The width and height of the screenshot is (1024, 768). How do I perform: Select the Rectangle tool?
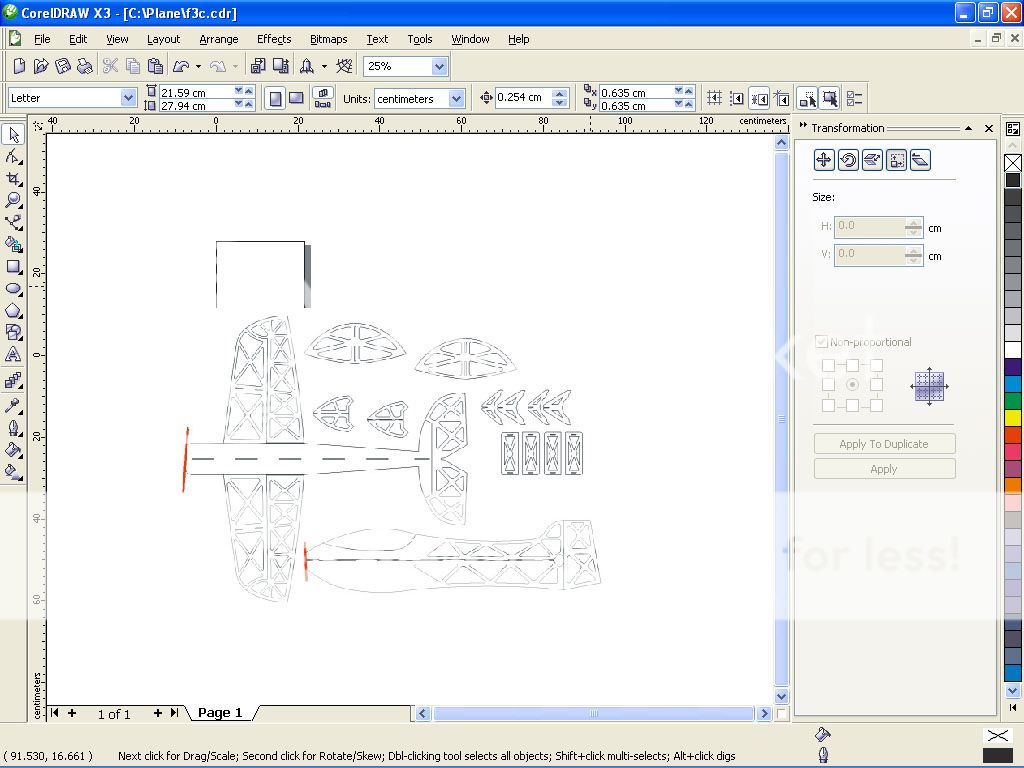tap(13, 266)
